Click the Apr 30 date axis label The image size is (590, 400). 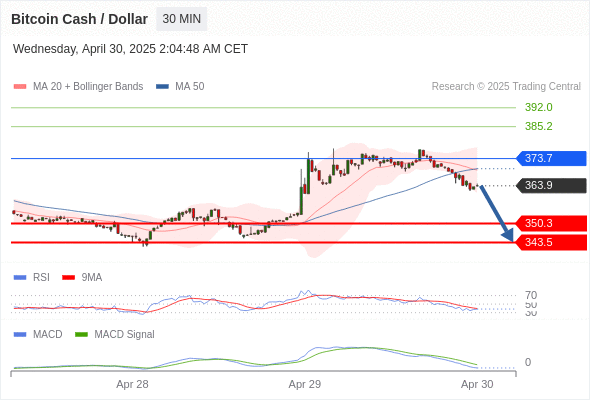click(477, 384)
